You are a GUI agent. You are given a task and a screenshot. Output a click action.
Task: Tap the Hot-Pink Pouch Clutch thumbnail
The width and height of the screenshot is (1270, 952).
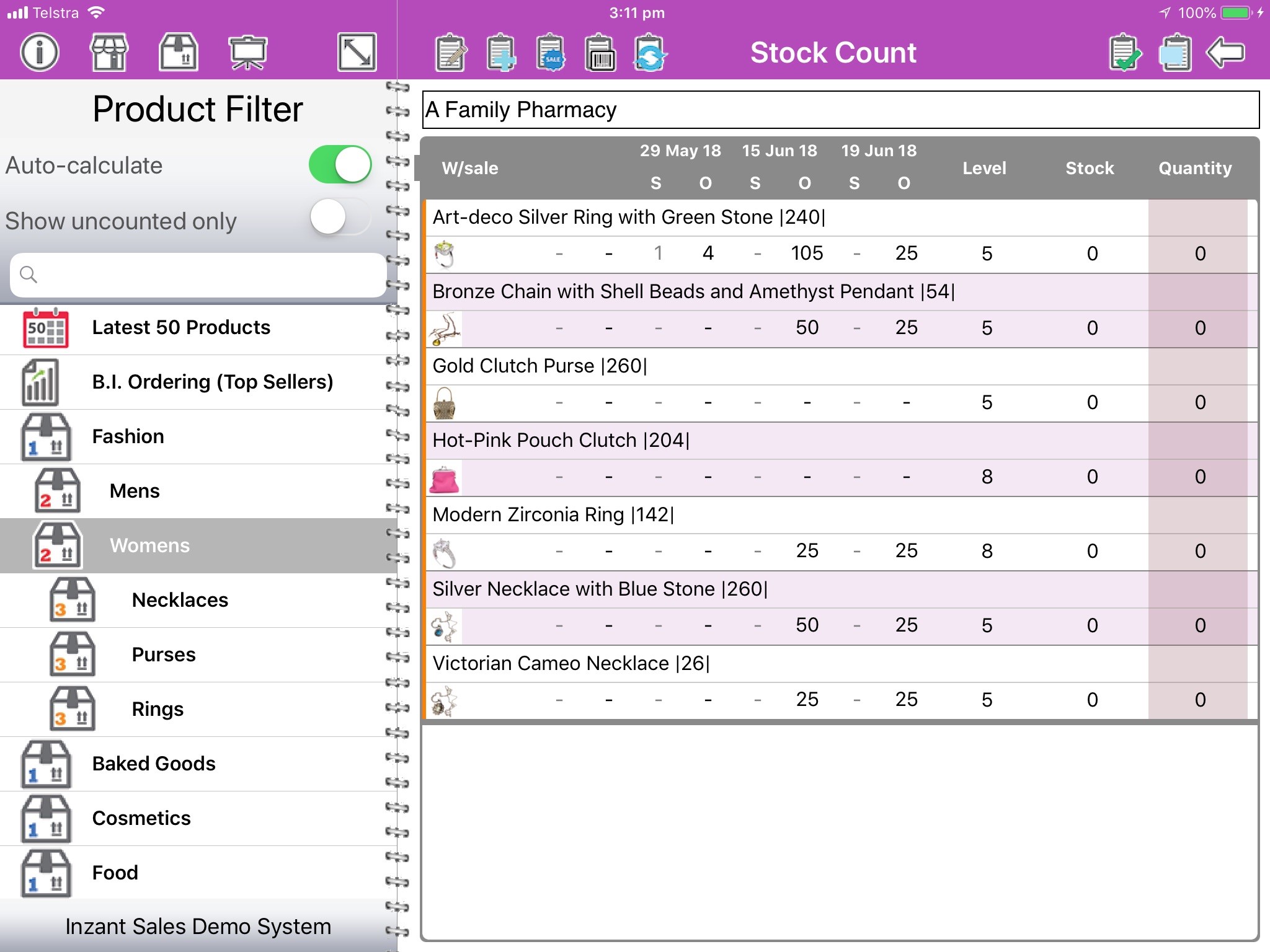tap(445, 478)
